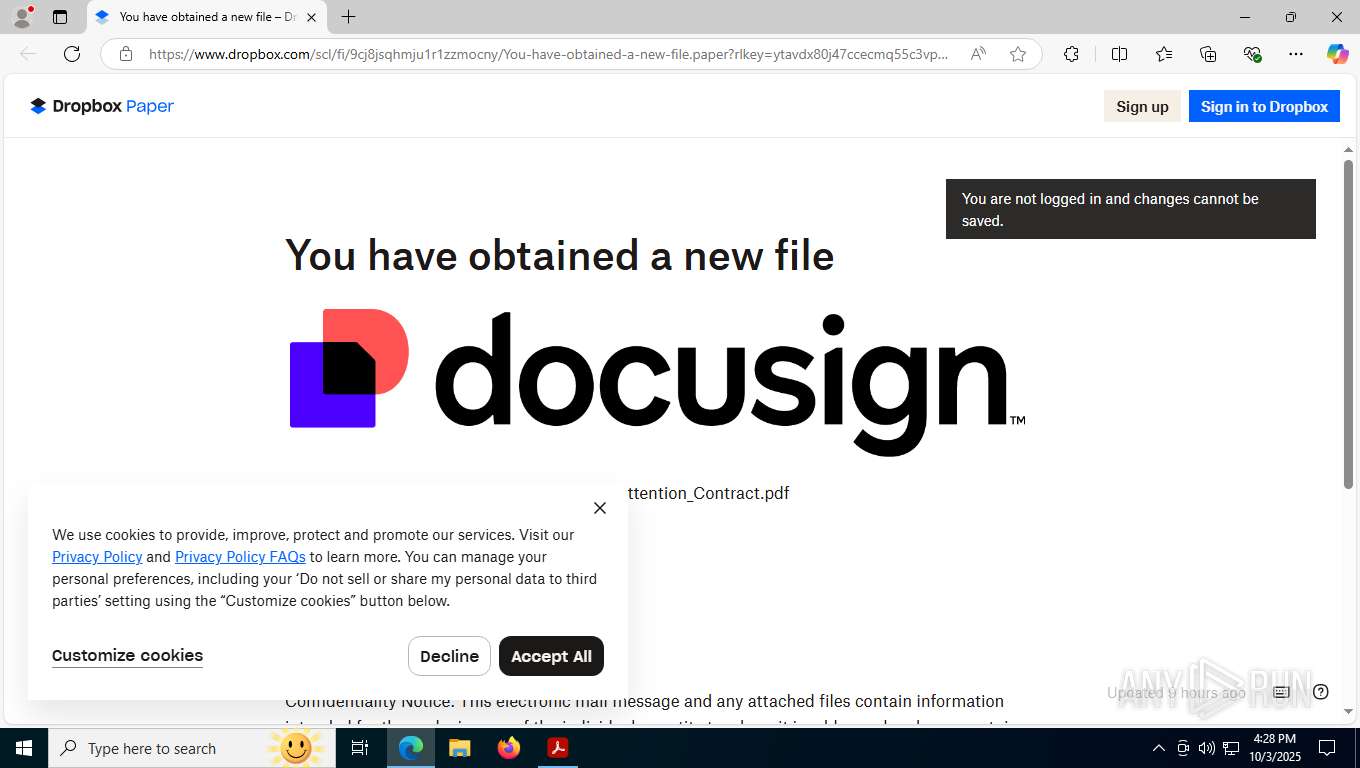Screen dimensions: 1360x768
Task: Decline cookies
Action: click(x=449, y=656)
